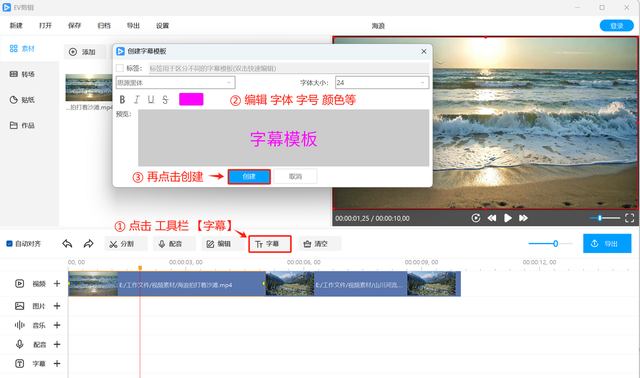Add an item to the 配音 track

tap(57, 344)
